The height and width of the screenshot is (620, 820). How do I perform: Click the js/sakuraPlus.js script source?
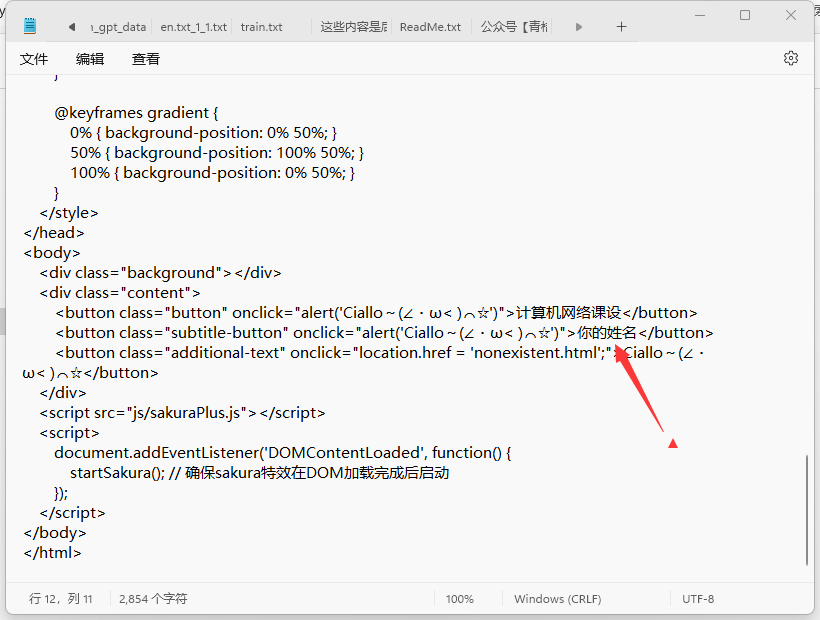186,413
